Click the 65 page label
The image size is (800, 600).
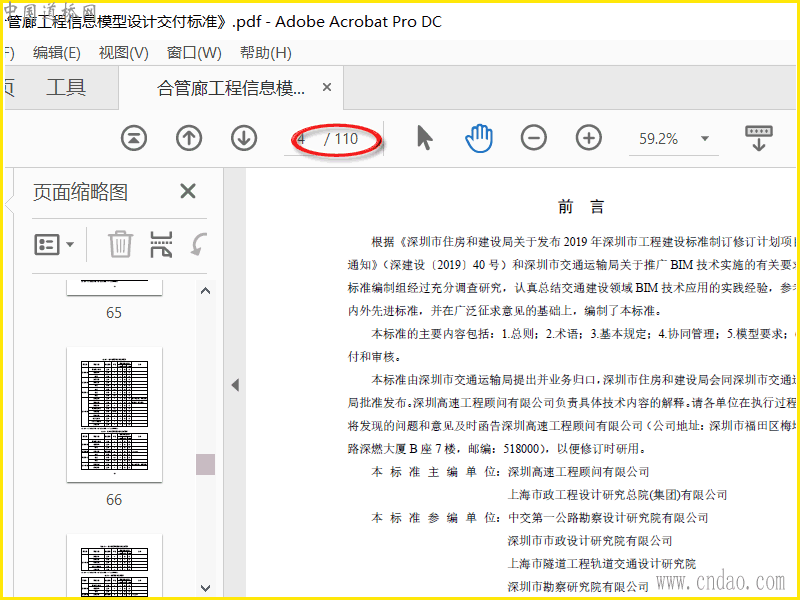[x=114, y=312]
